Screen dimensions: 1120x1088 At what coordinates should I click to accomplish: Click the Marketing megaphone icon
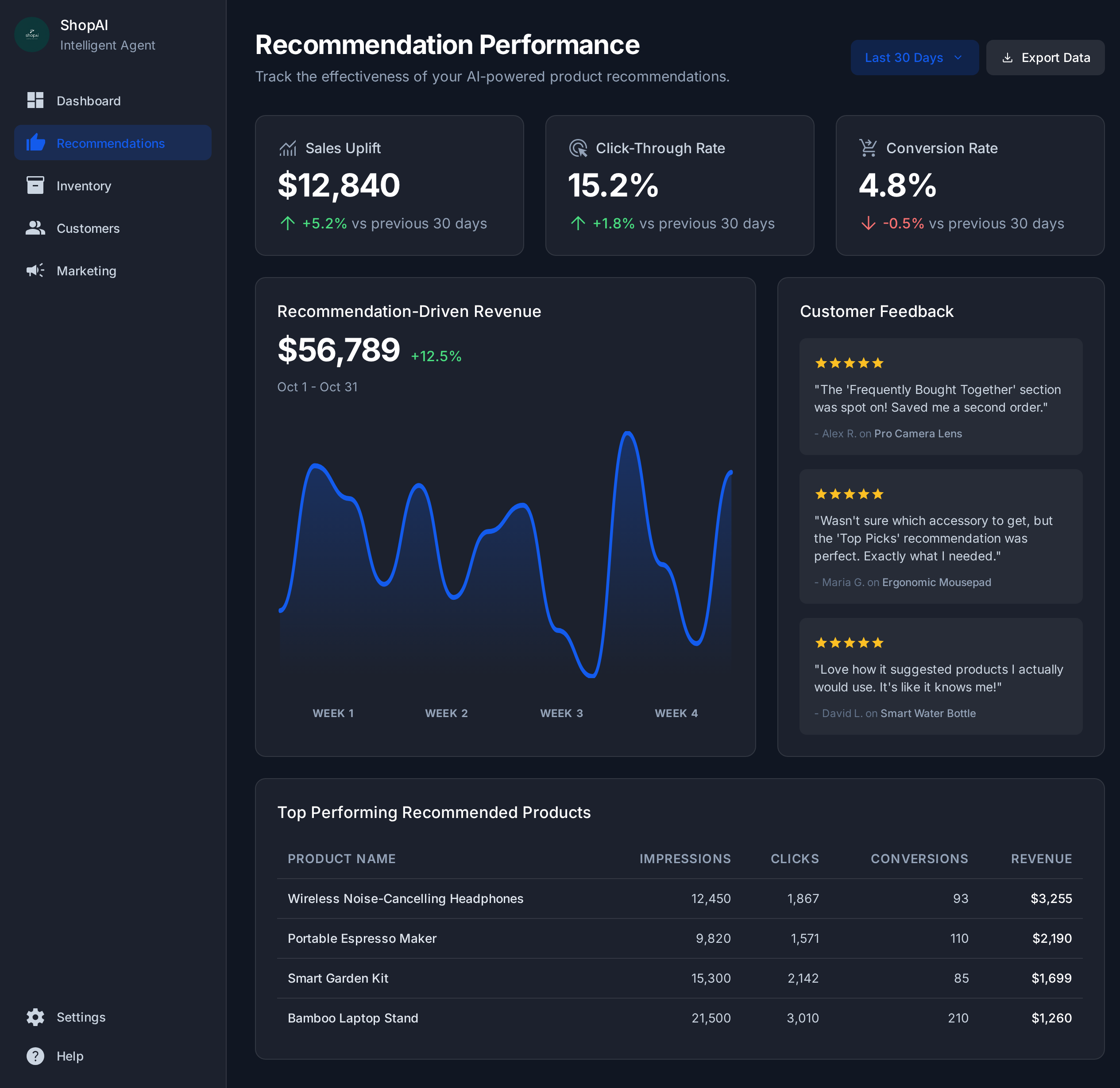tap(35, 270)
